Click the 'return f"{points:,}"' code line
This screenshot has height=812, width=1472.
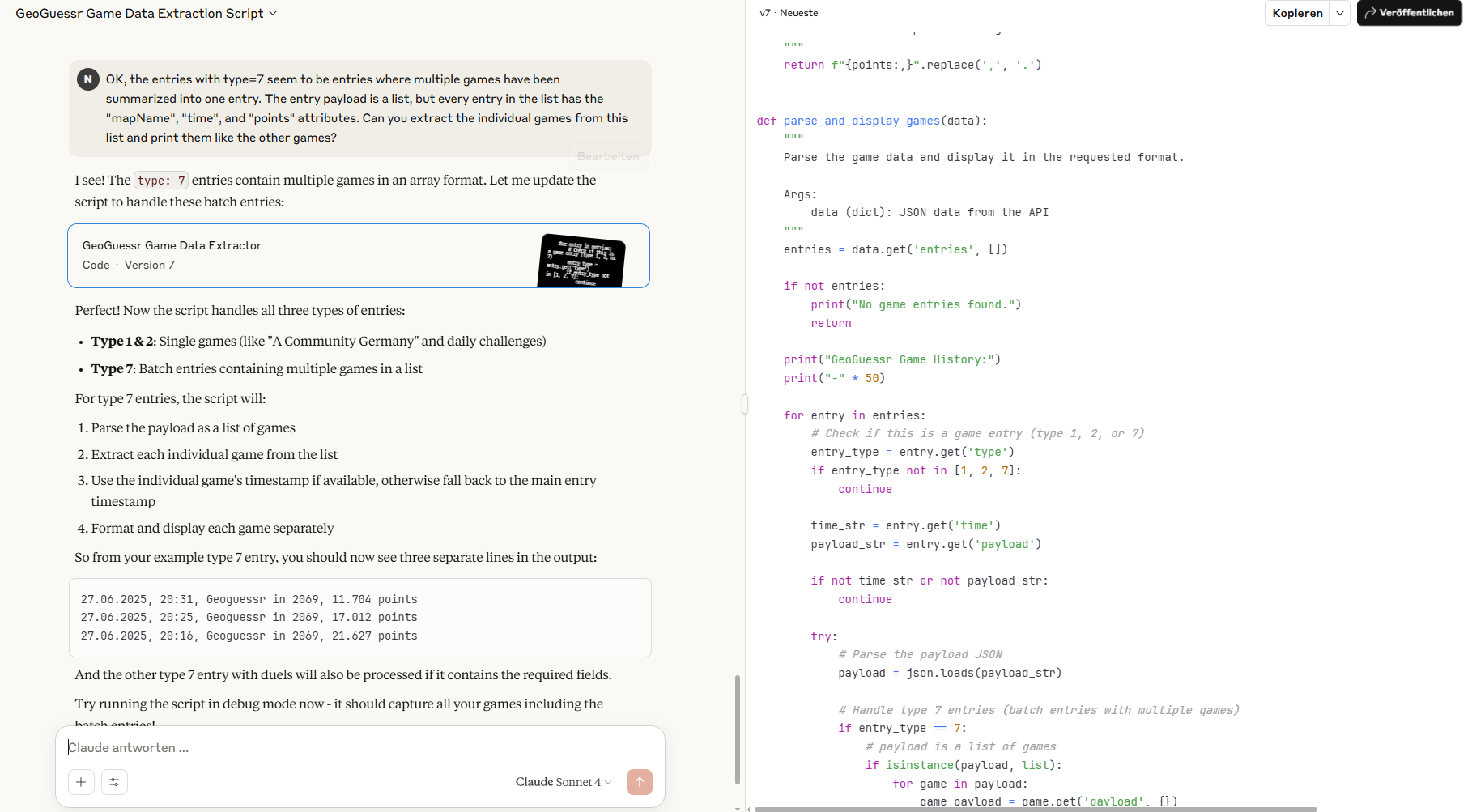pos(913,65)
